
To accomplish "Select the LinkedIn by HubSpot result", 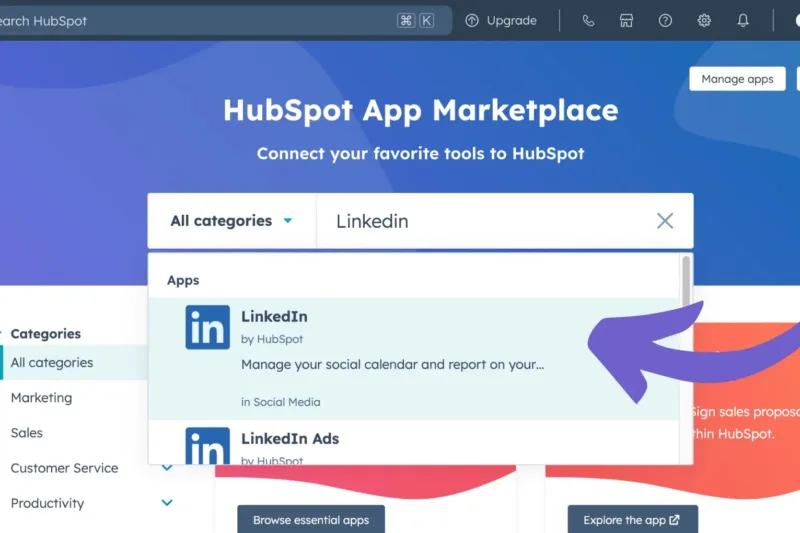I will pyautogui.click(x=414, y=359).
